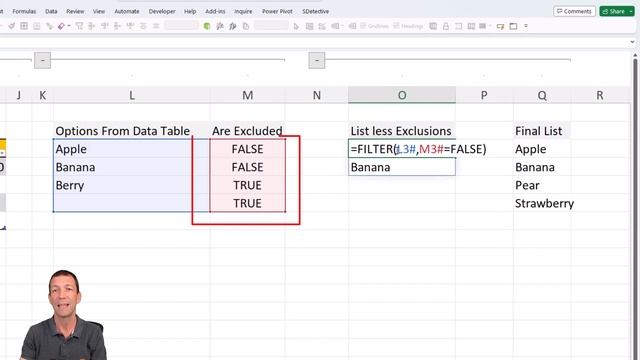Switch to the Review tab
The width and height of the screenshot is (640, 360).
pos(75,11)
